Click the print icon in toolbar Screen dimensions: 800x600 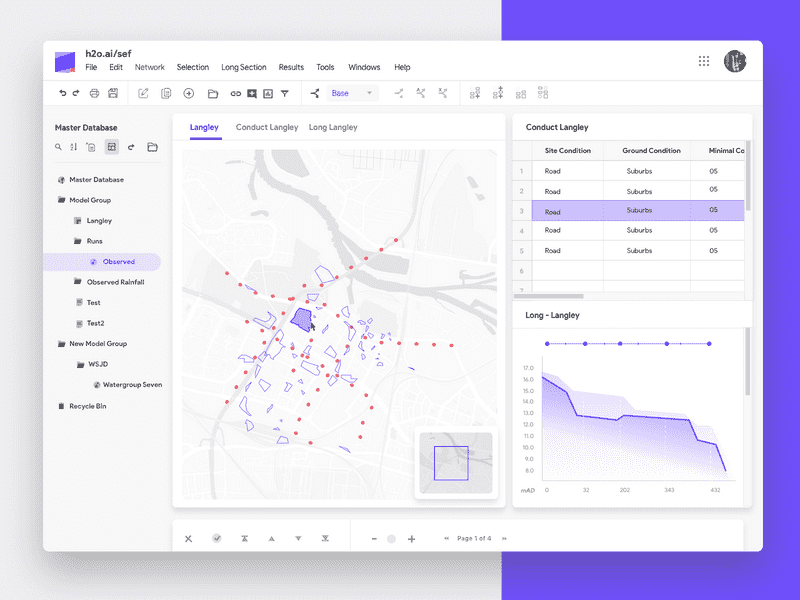pos(94,93)
